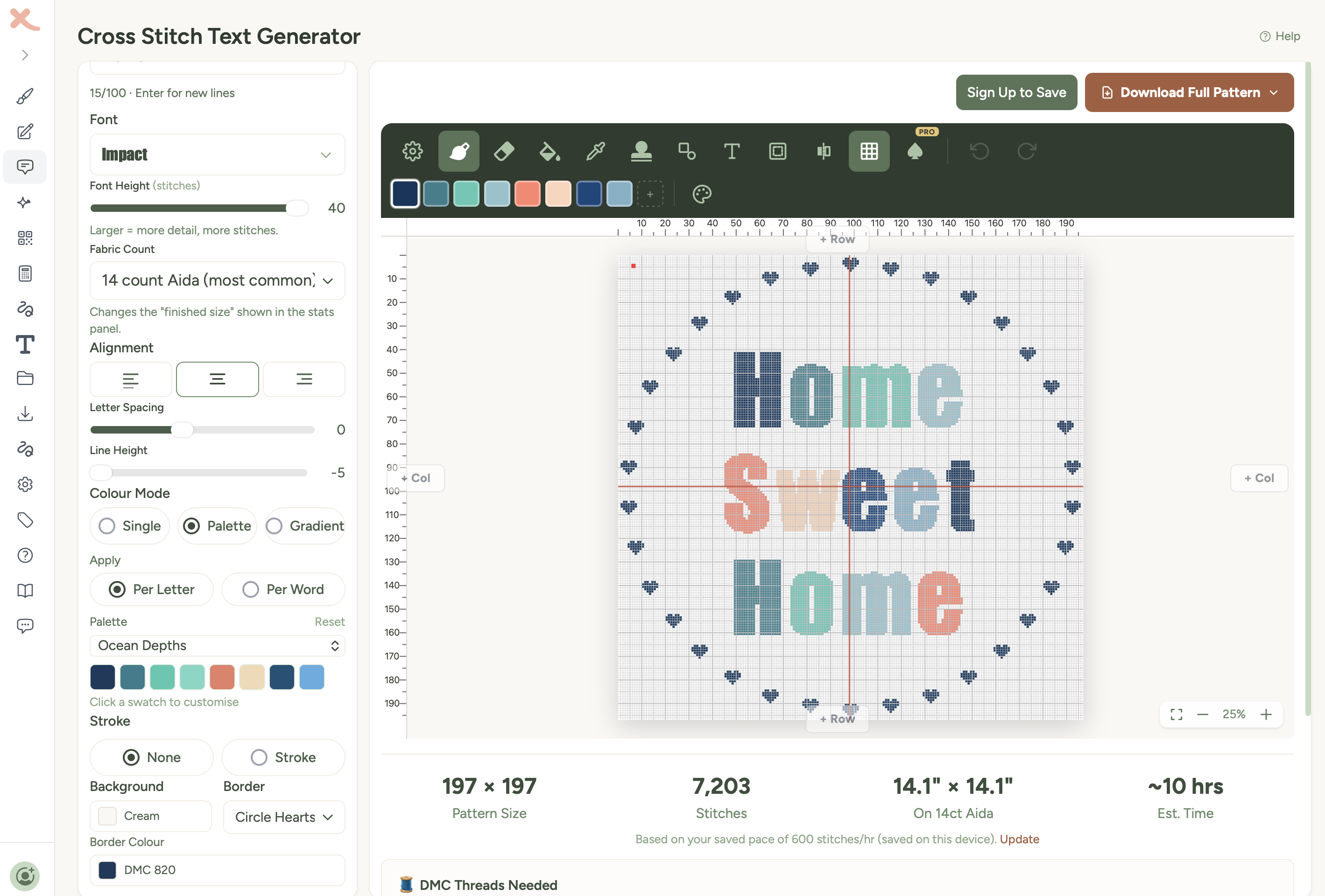Open the Impact font dropdown

[x=217, y=154]
